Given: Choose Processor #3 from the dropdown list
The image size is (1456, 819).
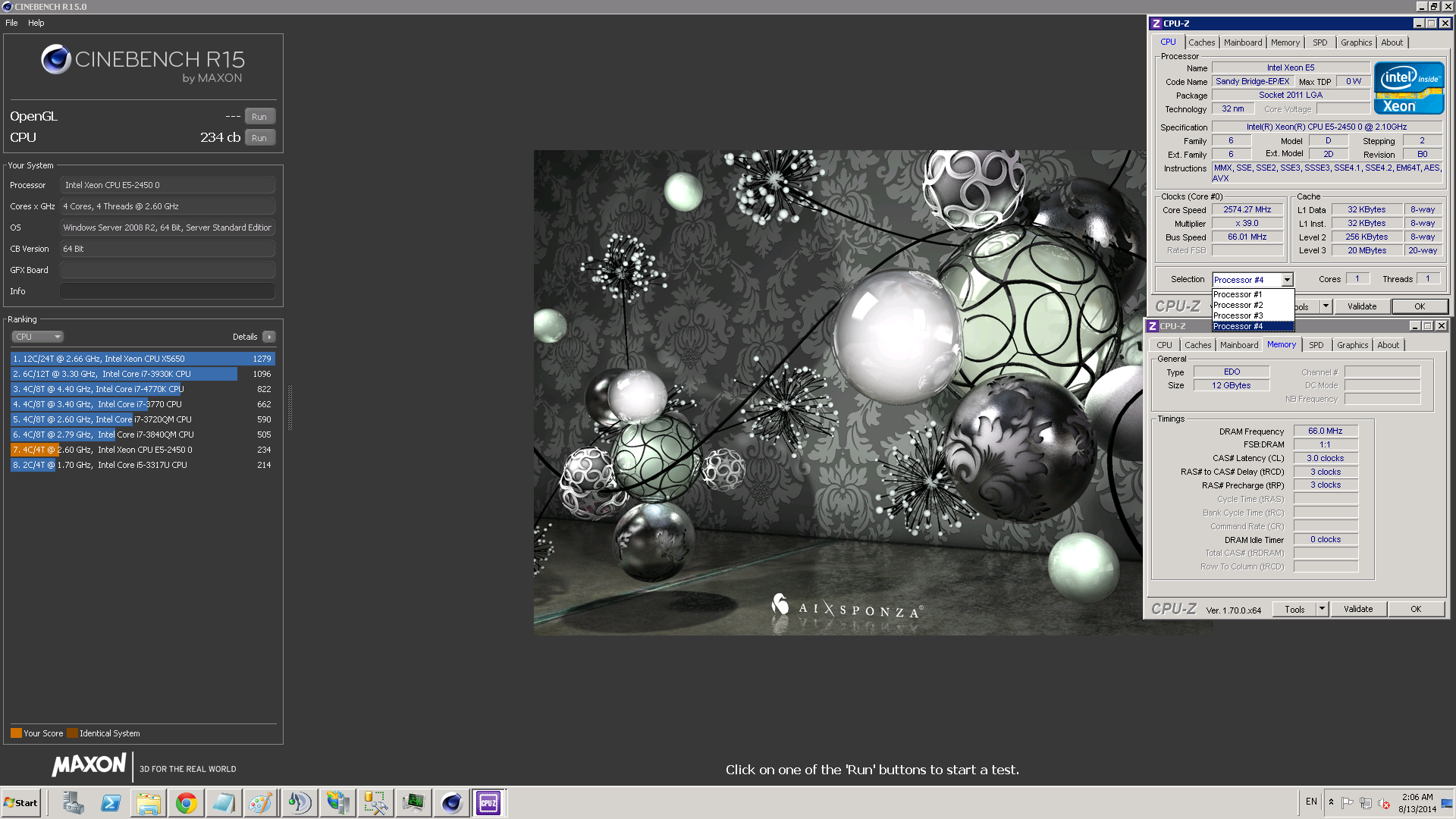Looking at the screenshot, I should 1253,315.
